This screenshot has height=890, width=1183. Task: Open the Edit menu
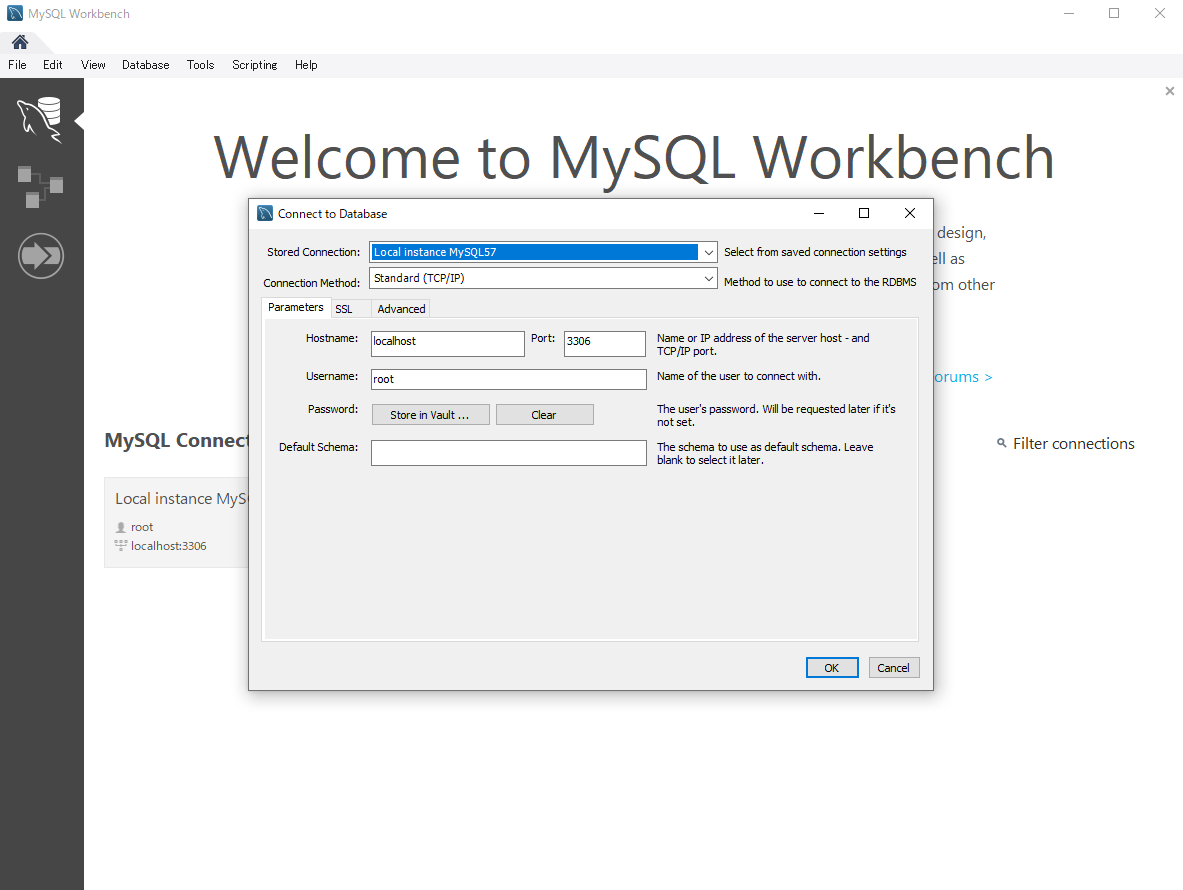click(x=53, y=65)
